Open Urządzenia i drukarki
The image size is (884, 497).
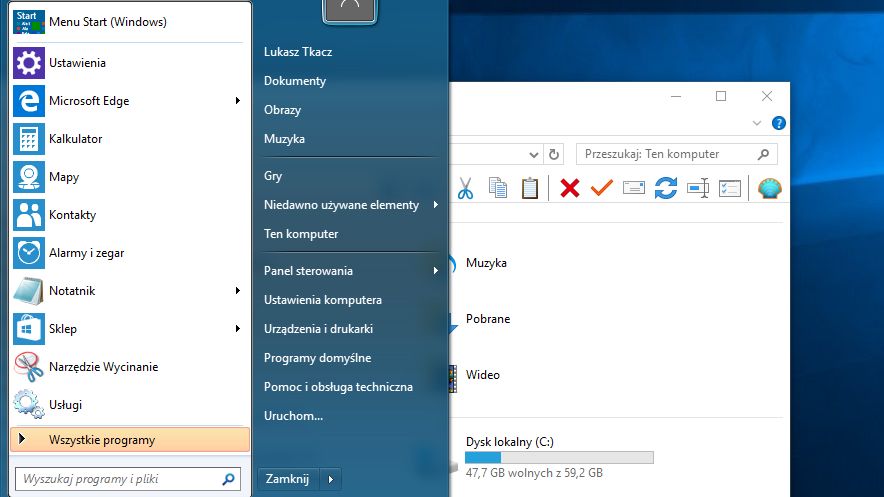tap(318, 329)
